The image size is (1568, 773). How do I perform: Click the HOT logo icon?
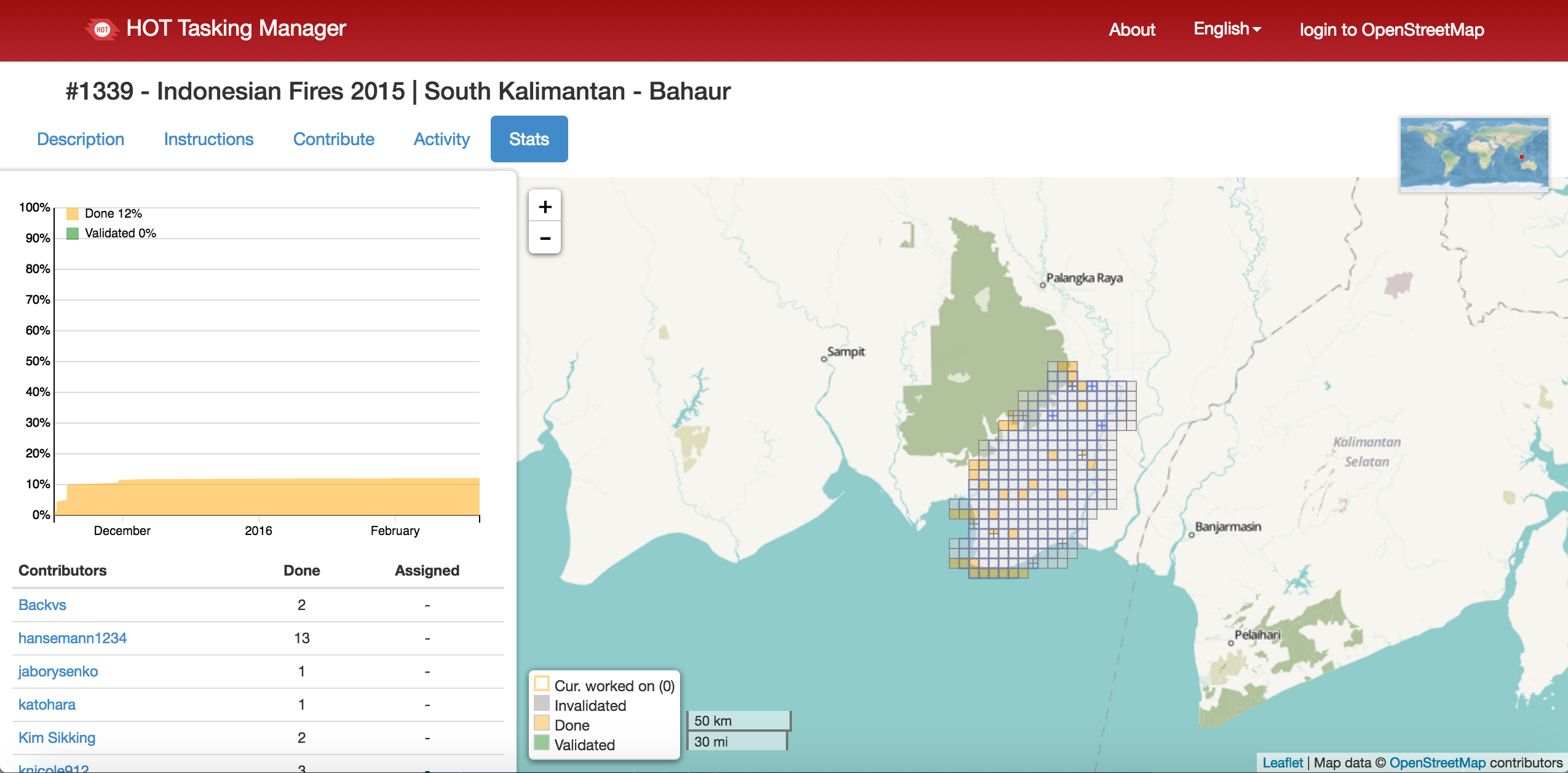102,29
